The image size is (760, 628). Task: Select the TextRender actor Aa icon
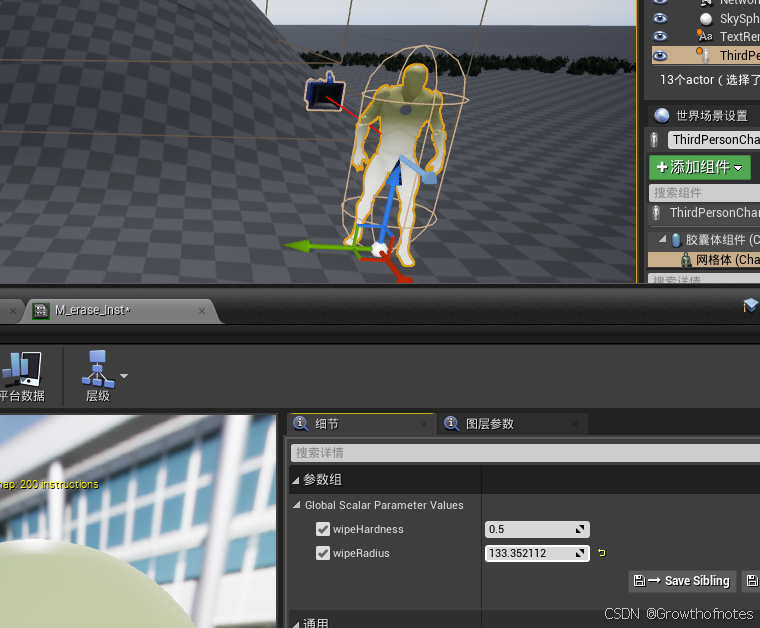click(705, 36)
